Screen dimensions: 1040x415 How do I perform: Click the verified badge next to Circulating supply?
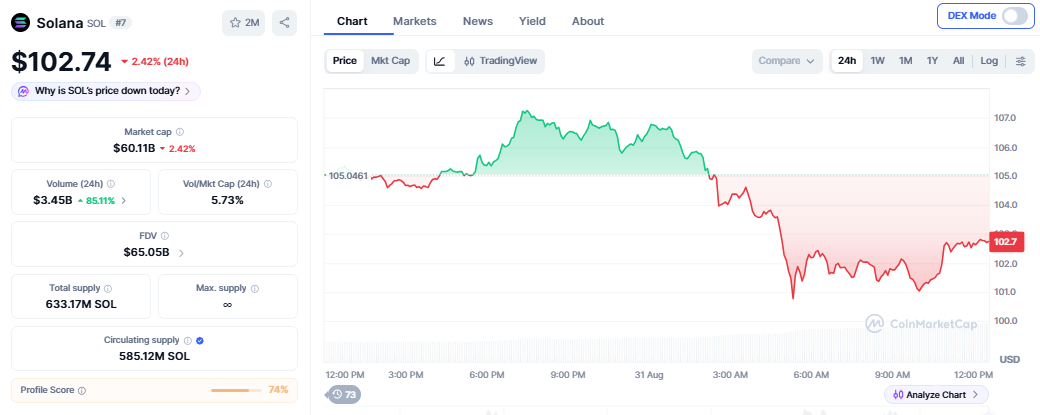pyautogui.click(x=200, y=340)
